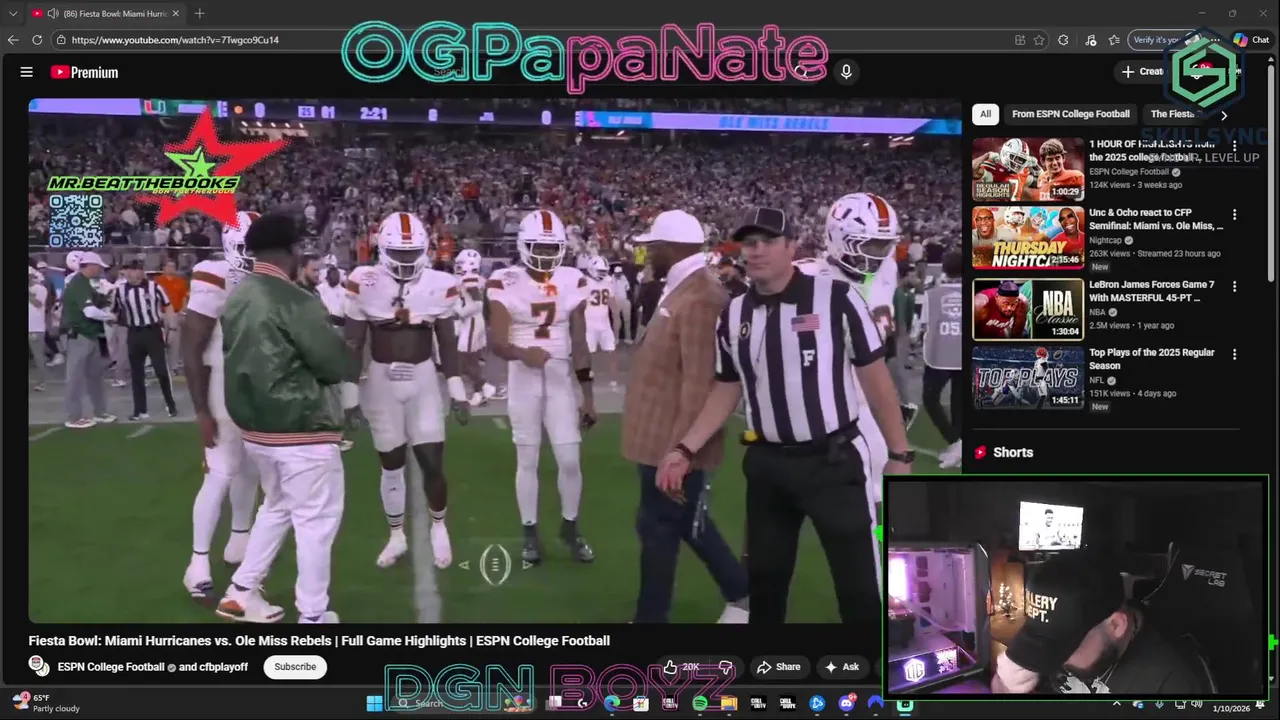
Task: Open Spotify from the taskbar
Action: pyautogui.click(x=700, y=703)
